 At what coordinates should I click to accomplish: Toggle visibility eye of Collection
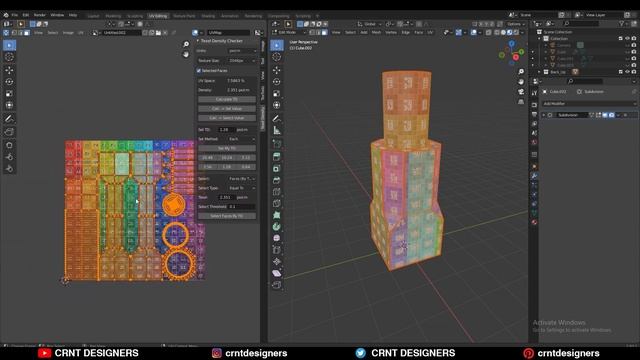pos(627,38)
